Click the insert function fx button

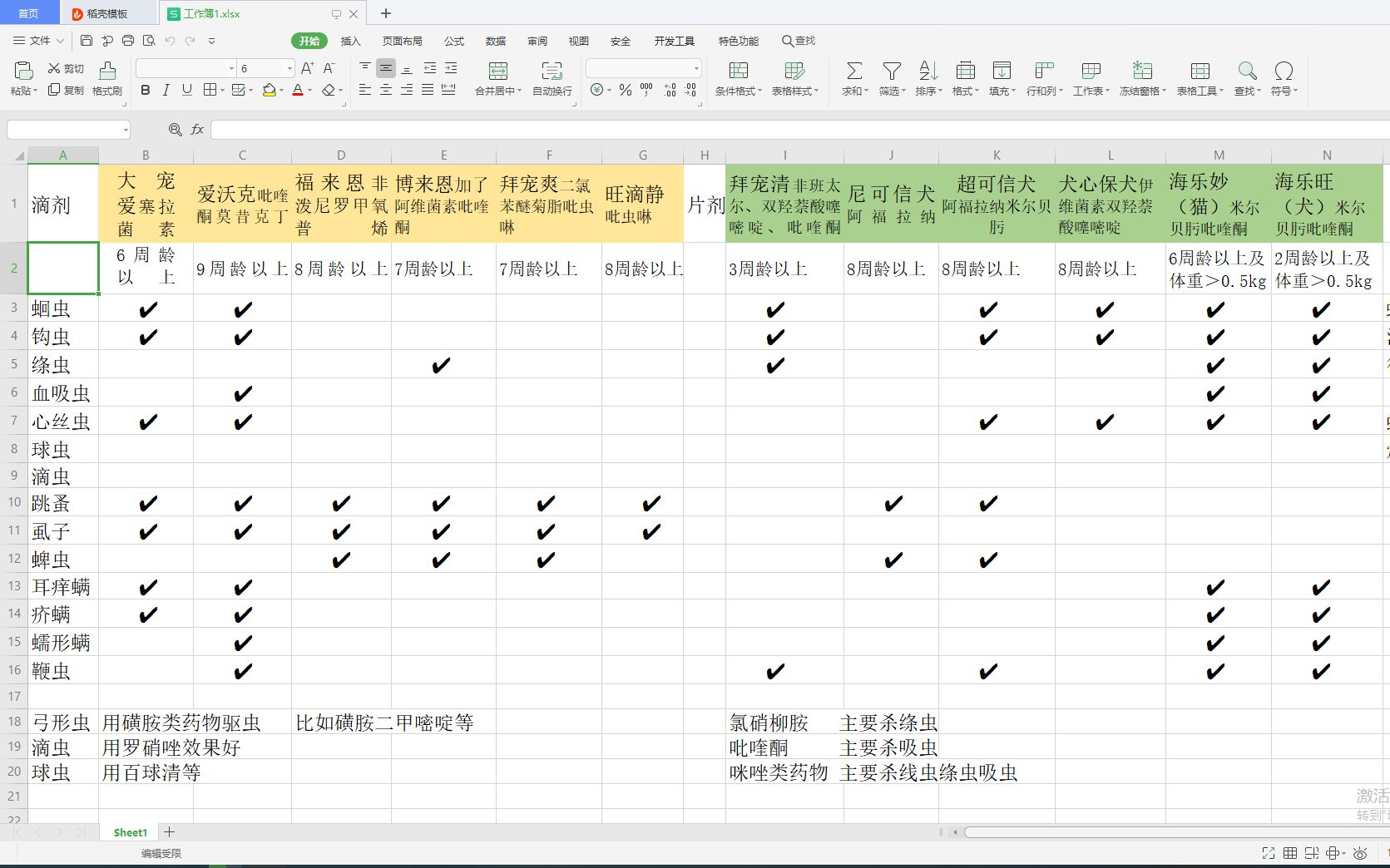[197, 130]
